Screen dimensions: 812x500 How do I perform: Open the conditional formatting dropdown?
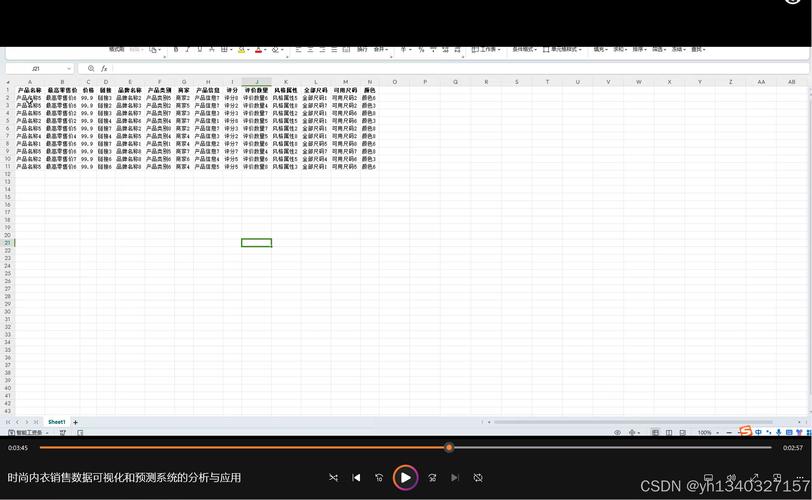click(x=525, y=50)
